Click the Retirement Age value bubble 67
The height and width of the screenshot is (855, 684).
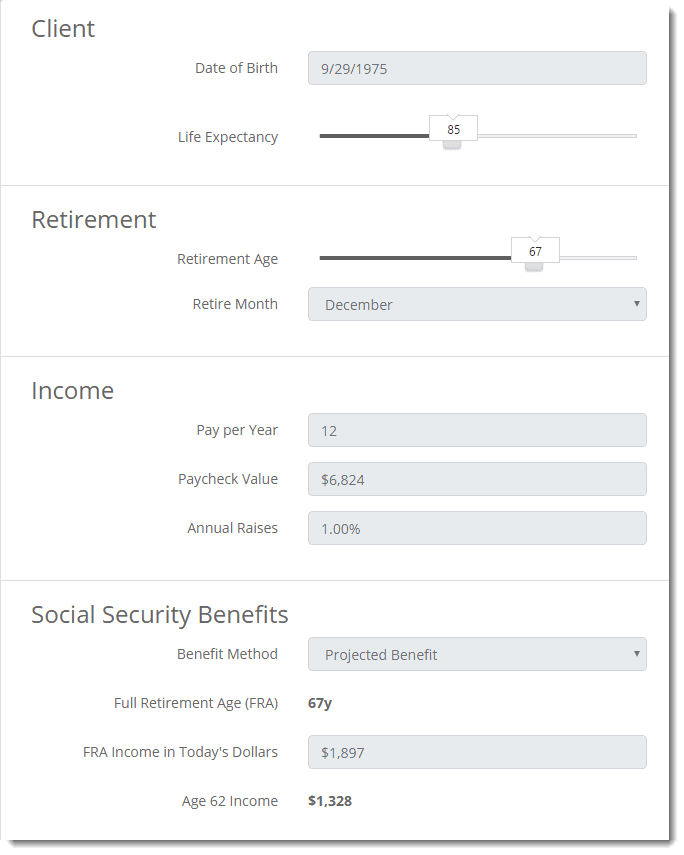535,251
